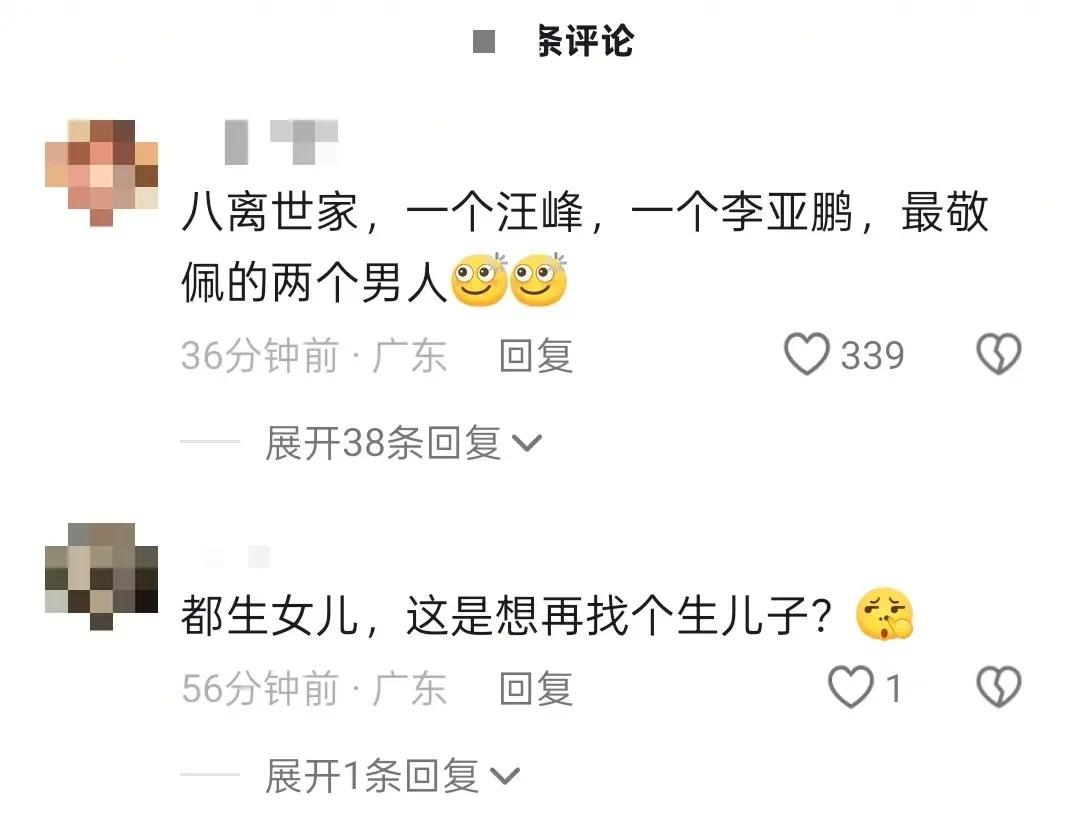
Task: Open the first commenter's blurred username
Action: click(282, 142)
